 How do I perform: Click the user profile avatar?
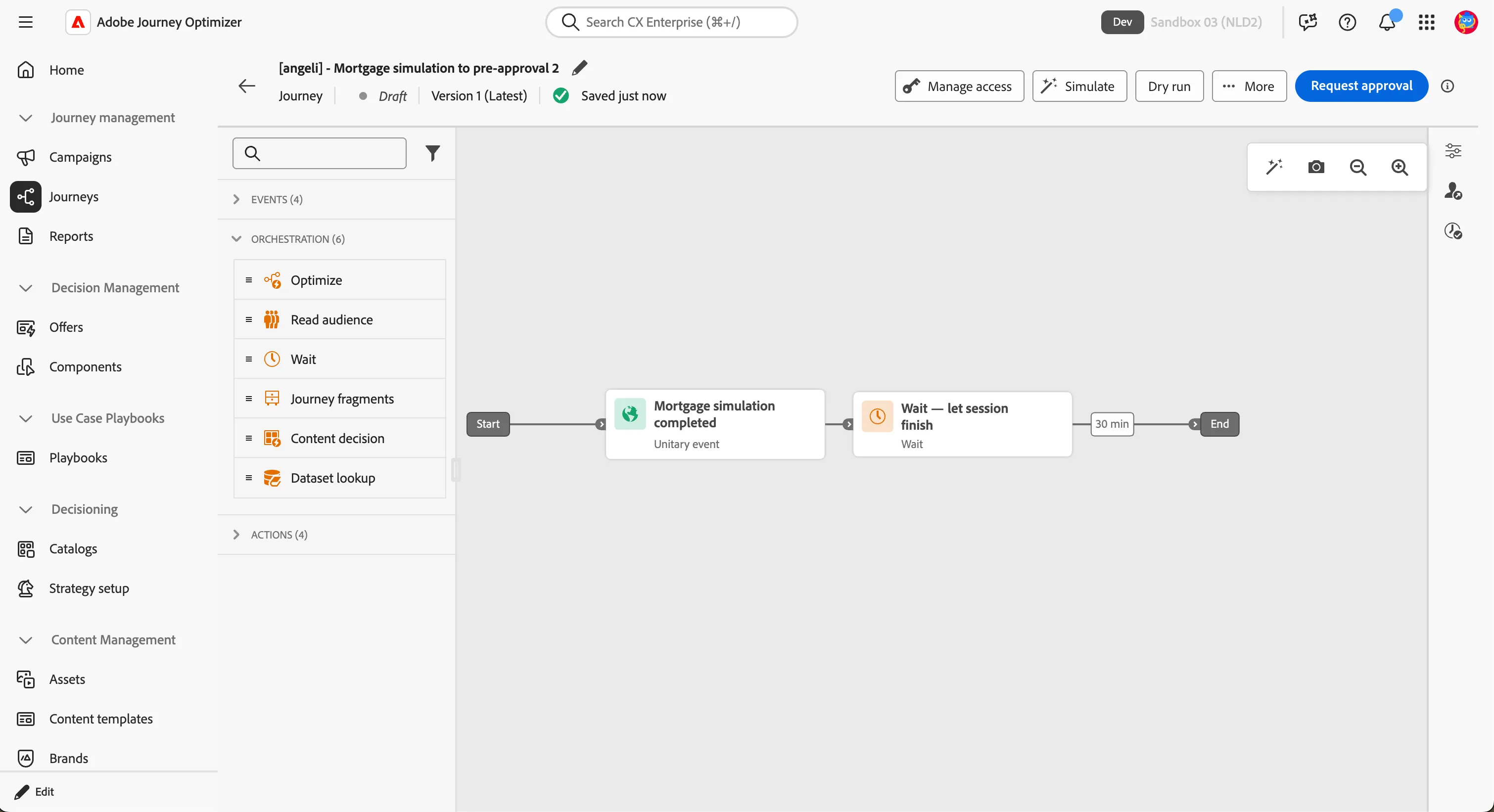tap(1466, 22)
